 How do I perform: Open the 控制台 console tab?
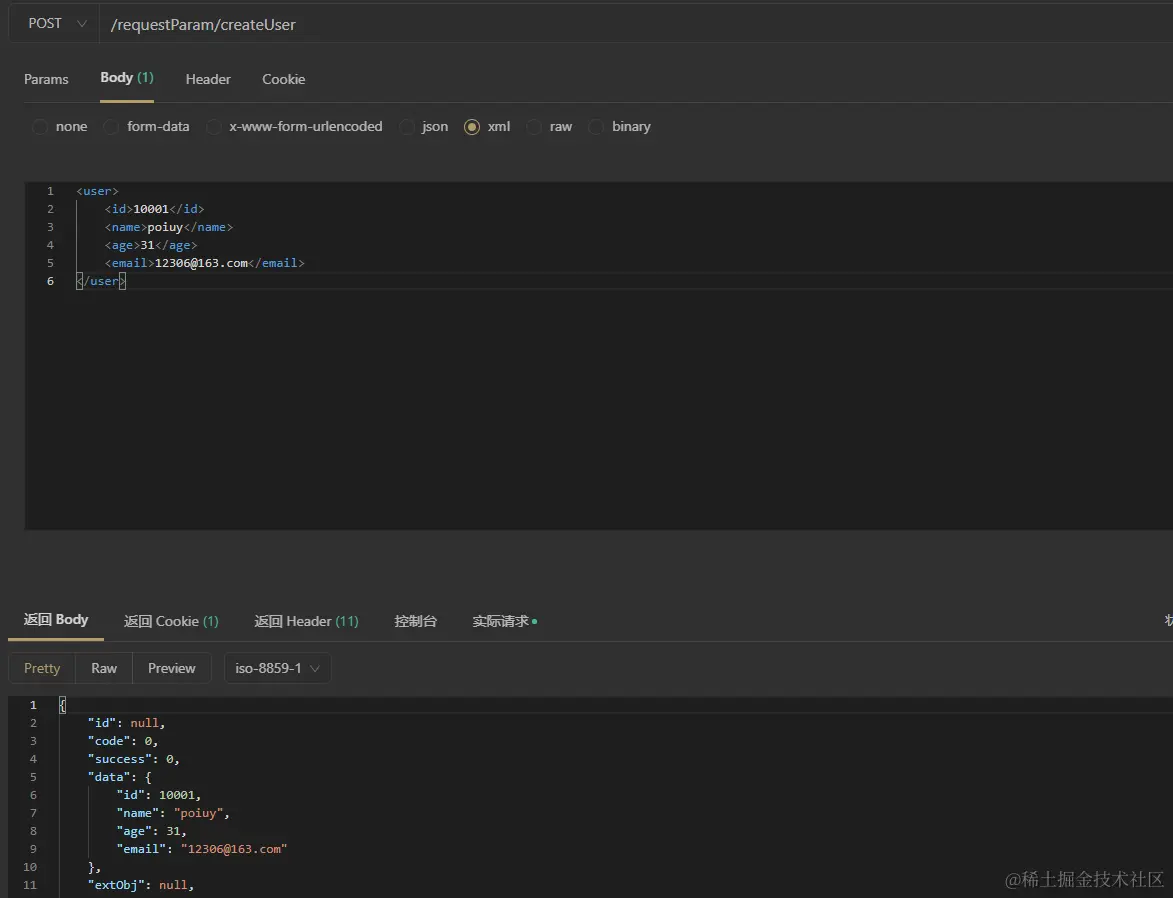pos(415,621)
